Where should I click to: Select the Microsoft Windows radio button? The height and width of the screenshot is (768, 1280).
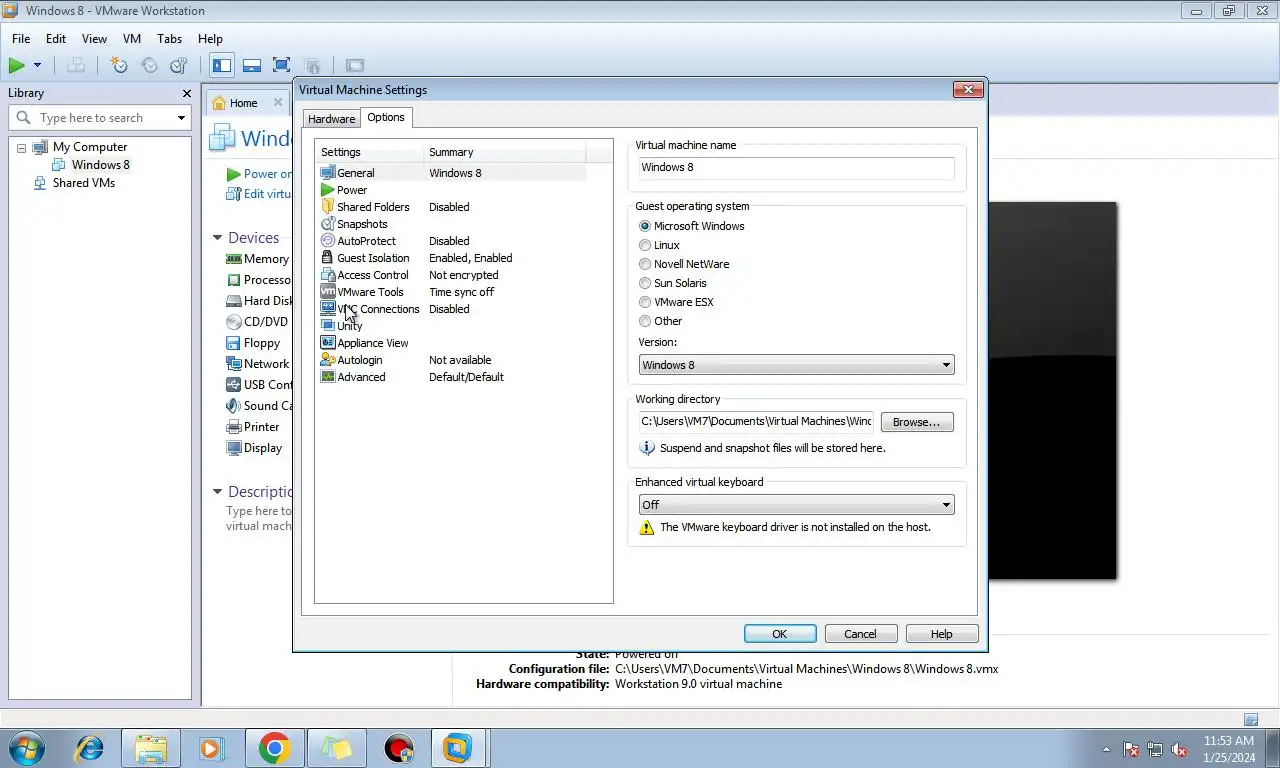tap(645, 226)
